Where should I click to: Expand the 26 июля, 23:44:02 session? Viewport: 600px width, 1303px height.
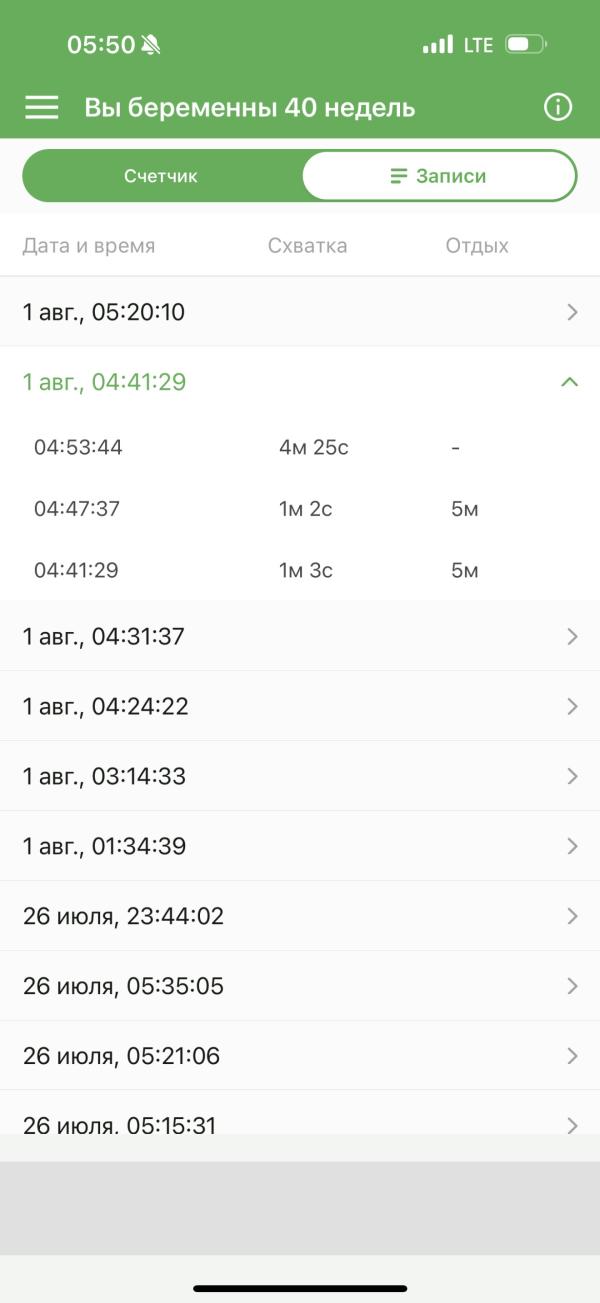pos(300,916)
